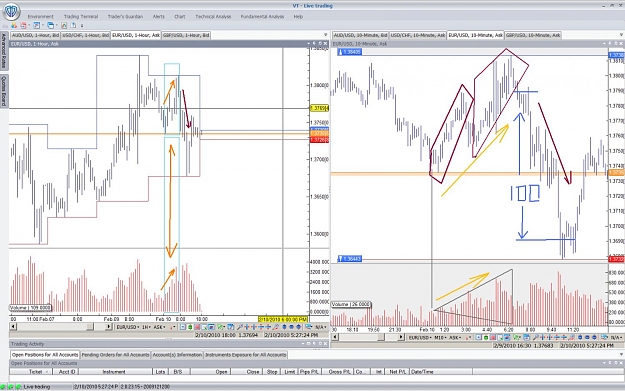Open the EUR/USD instrument dropdown on the 10-Minute chart
625x391 pixels.
tap(420, 338)
